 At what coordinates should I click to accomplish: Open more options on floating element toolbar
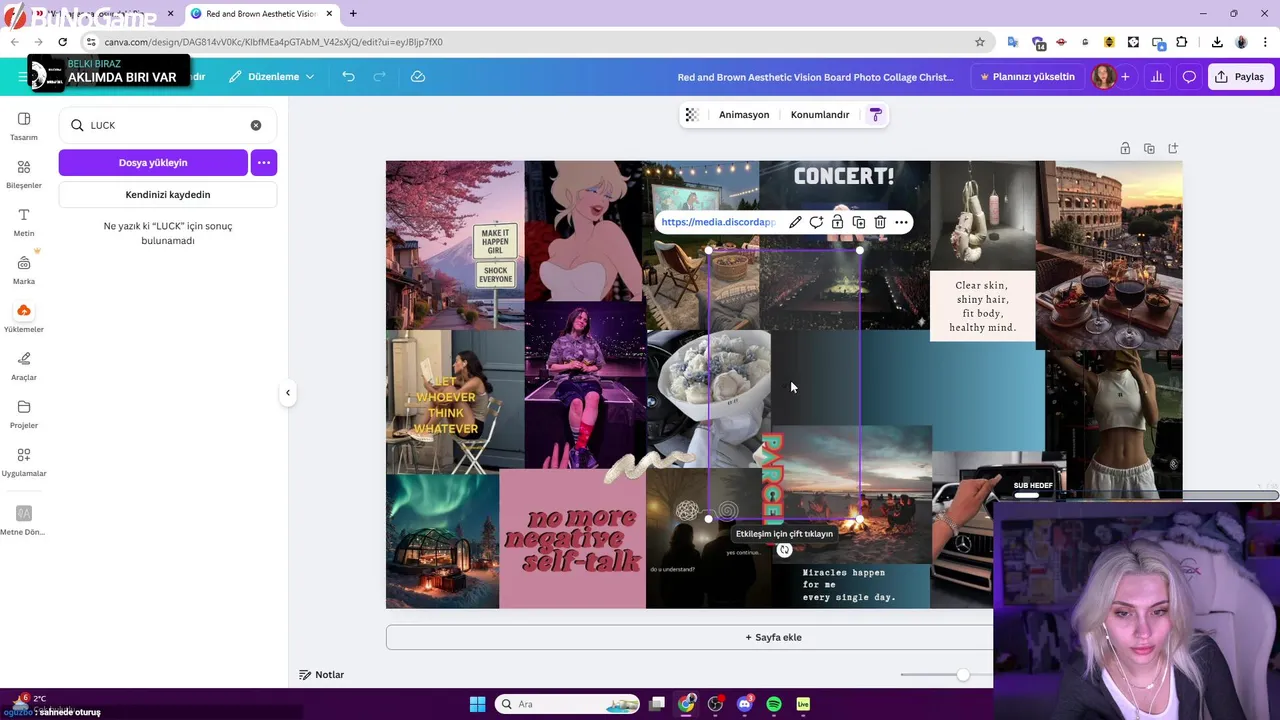click(x=901, y=222)
